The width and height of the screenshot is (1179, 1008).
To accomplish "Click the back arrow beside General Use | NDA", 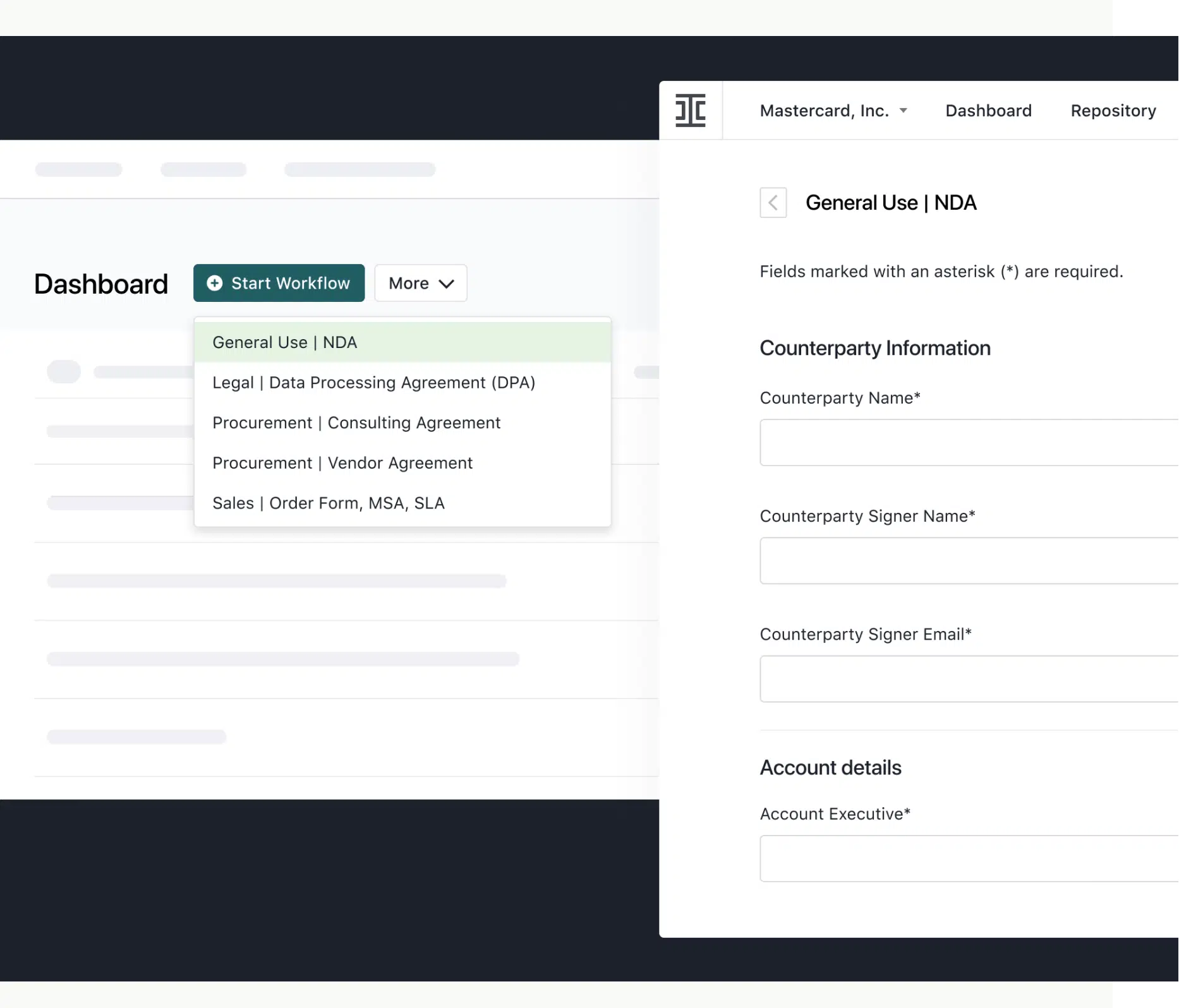I will (x=773, y=202).
